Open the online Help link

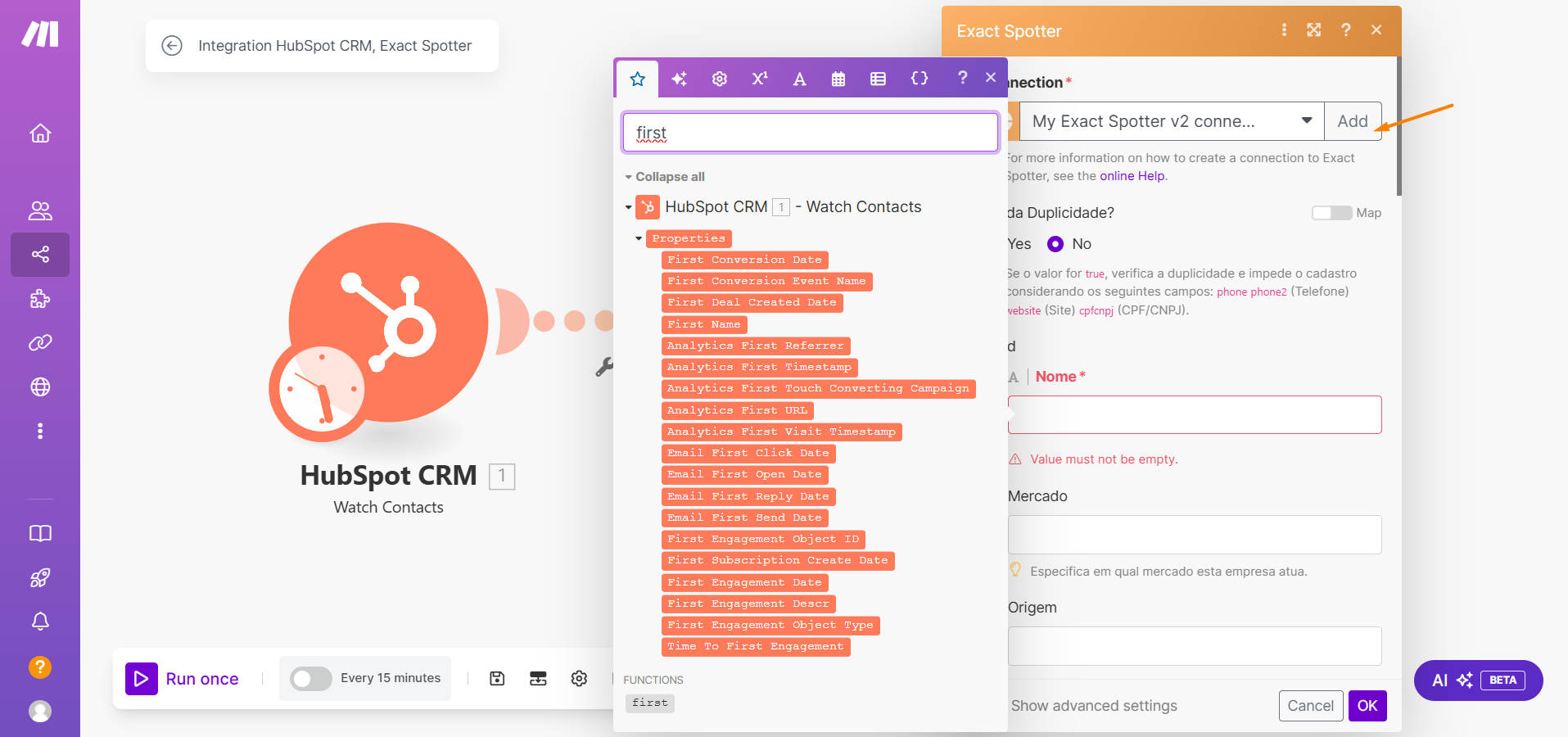(1132, 176)
